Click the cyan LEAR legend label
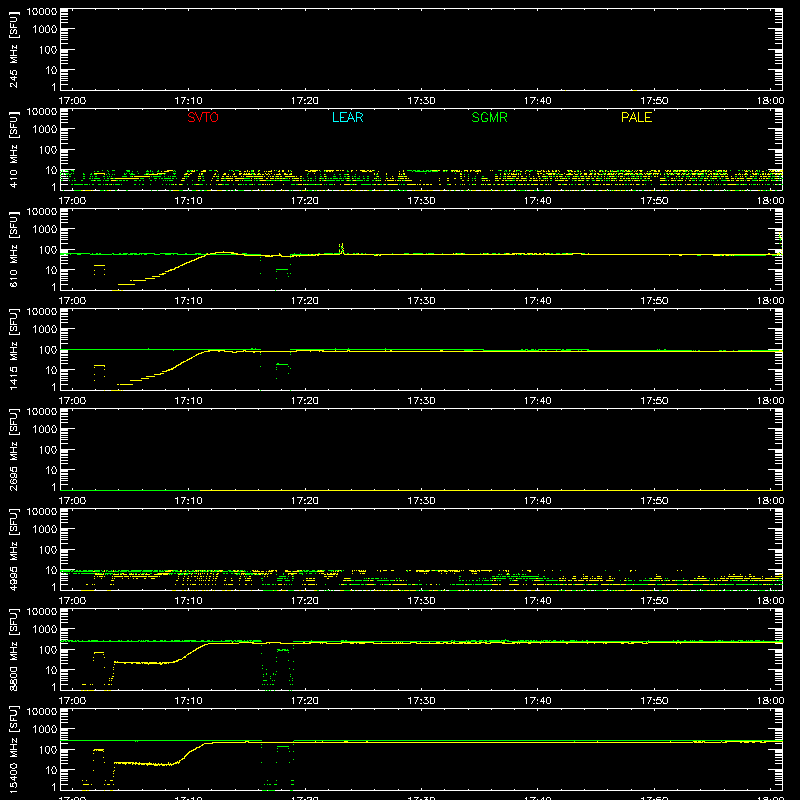 (x=347, y=117)
